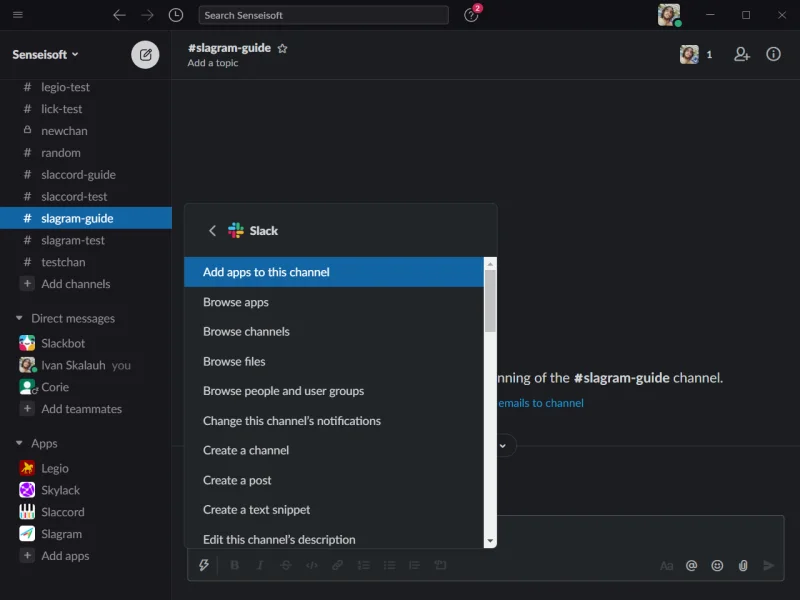Open the emoji picker icon
Image resolution: width=800 pixels, height=600 pixels.
[x=717, y=566]
